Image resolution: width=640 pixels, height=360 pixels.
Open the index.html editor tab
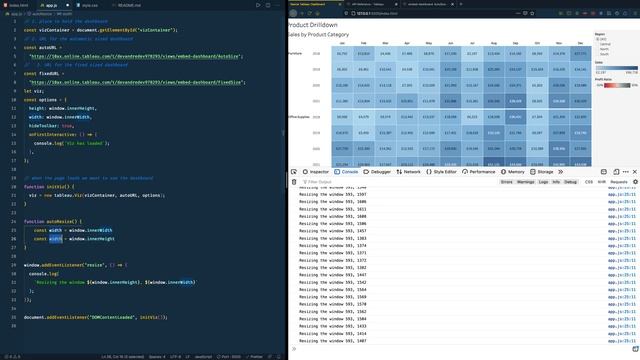point(15,5)
